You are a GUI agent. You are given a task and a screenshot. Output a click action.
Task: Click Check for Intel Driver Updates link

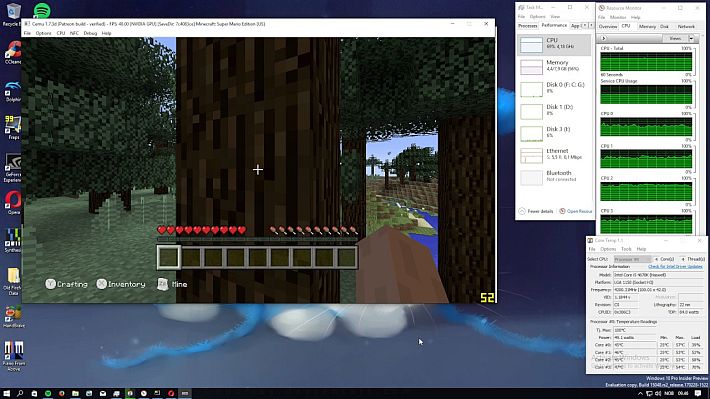pyautogui.click(x=675, y=266)
